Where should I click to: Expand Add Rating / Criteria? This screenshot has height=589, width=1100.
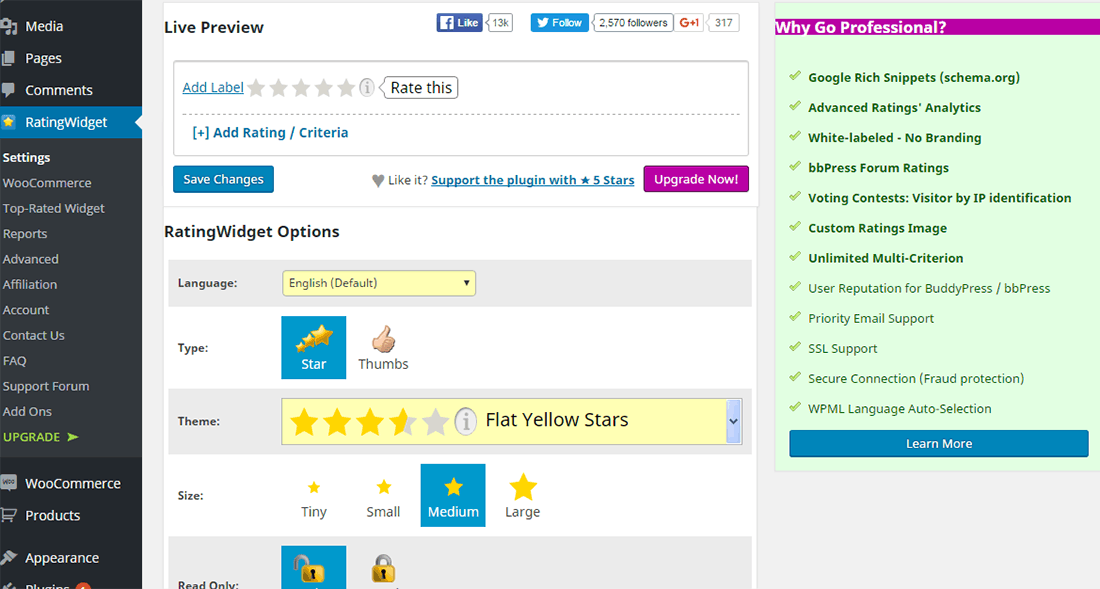pos(270,133)
